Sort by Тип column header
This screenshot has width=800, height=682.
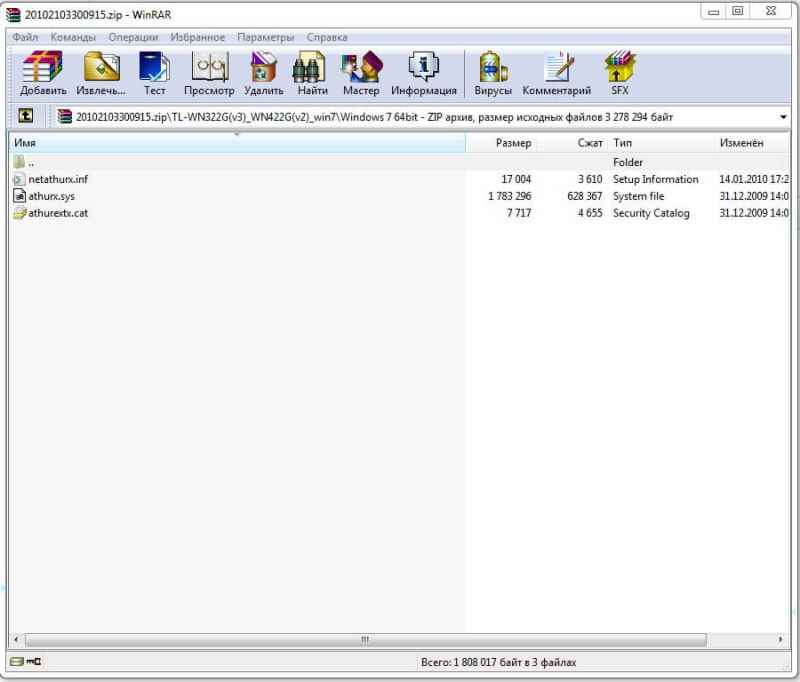[x=661, y=143]
